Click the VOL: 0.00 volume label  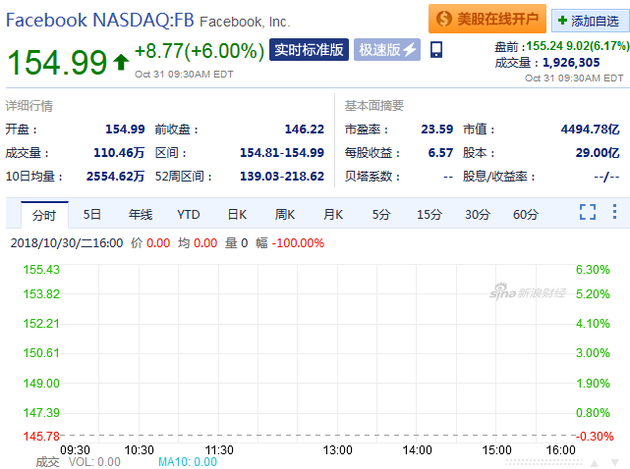94,462
